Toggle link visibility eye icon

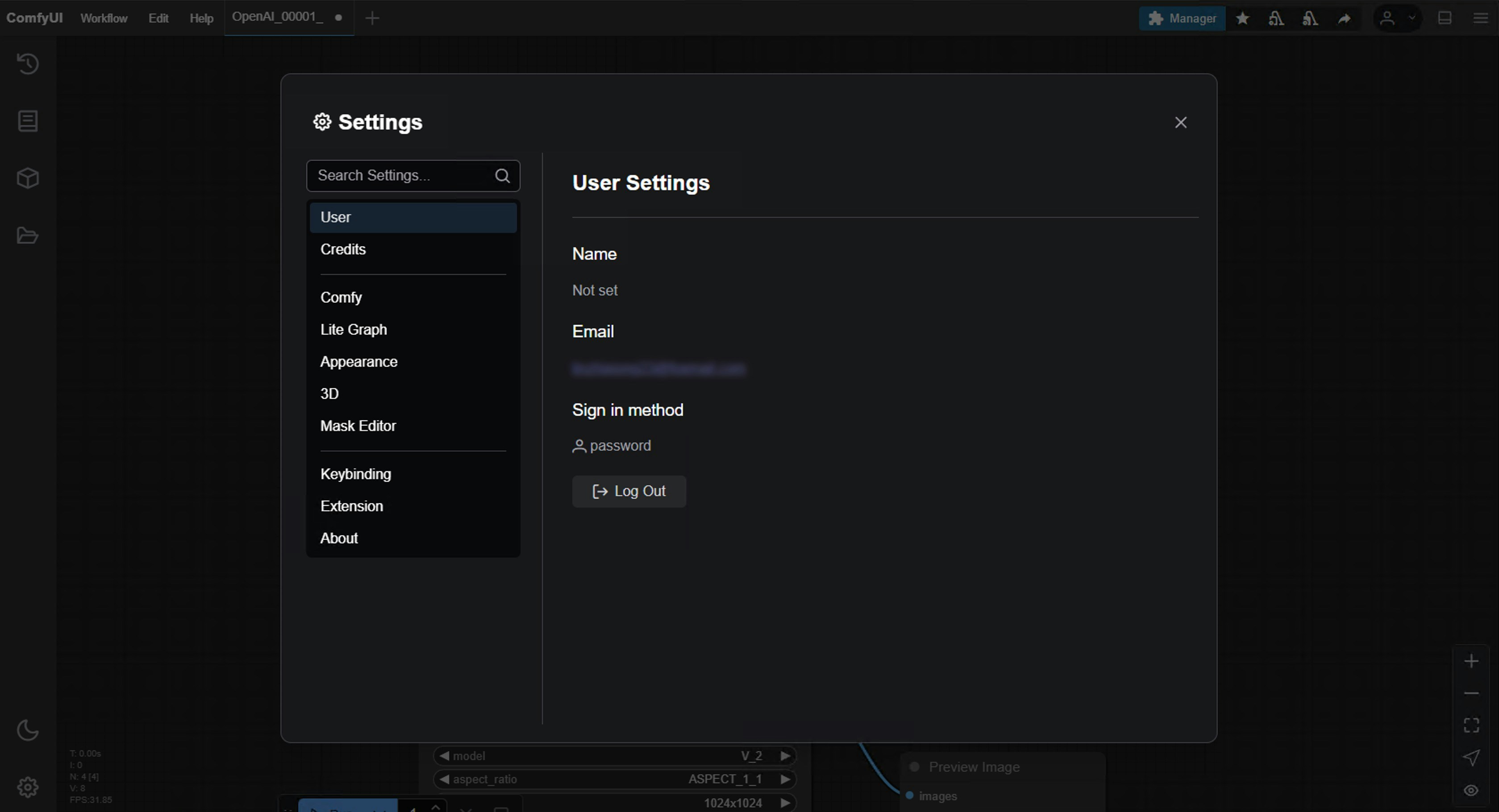[x=1471, y=790]
